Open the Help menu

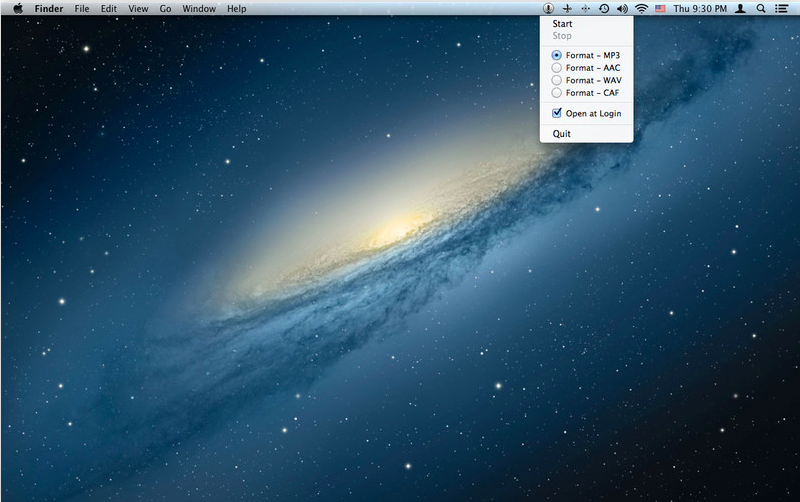[x=237, y=9]
